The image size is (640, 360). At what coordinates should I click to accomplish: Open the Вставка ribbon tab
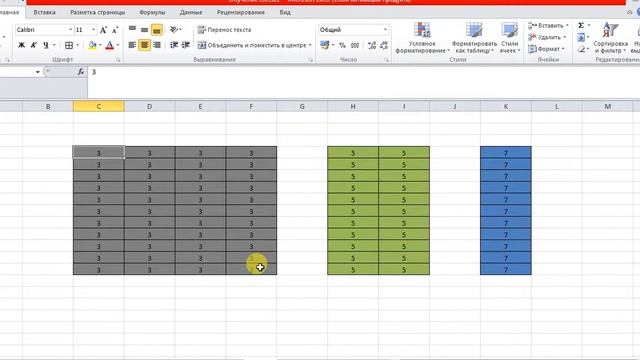tap(44, 12)
